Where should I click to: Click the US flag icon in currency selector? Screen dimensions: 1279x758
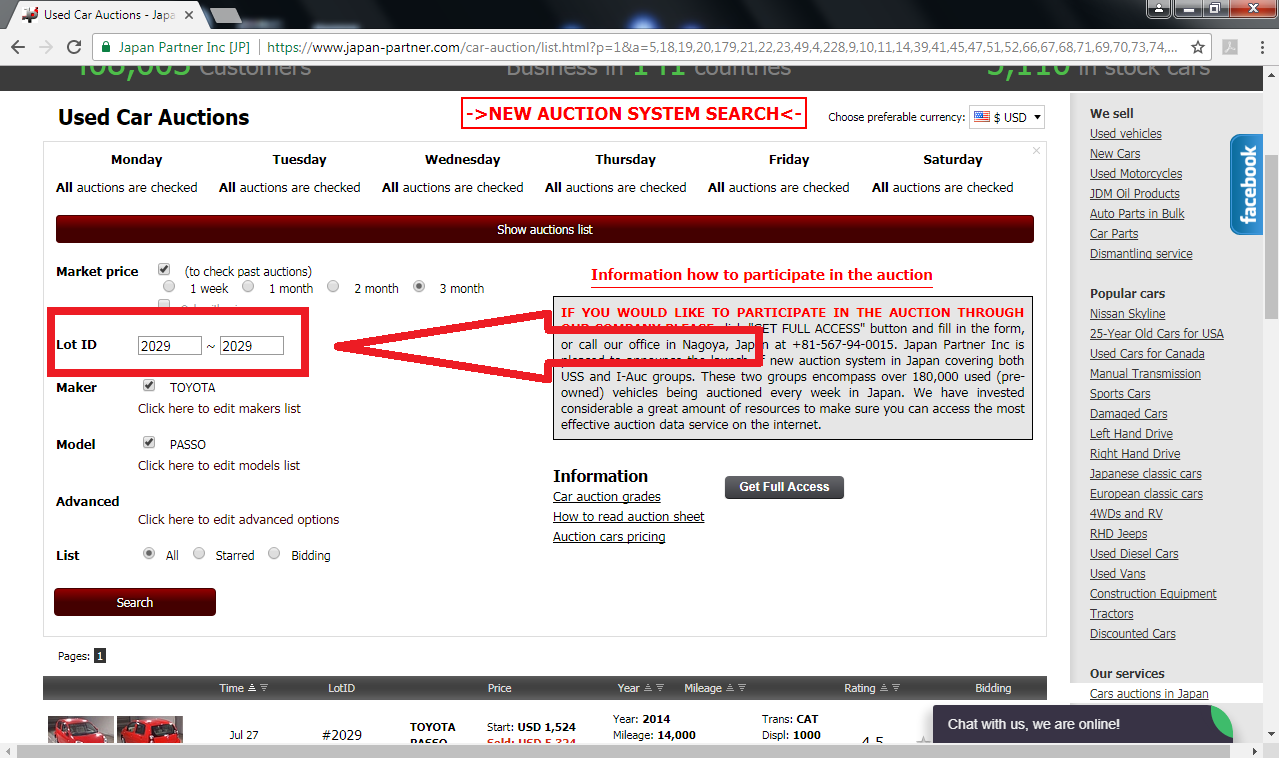[x=983, y=116]
